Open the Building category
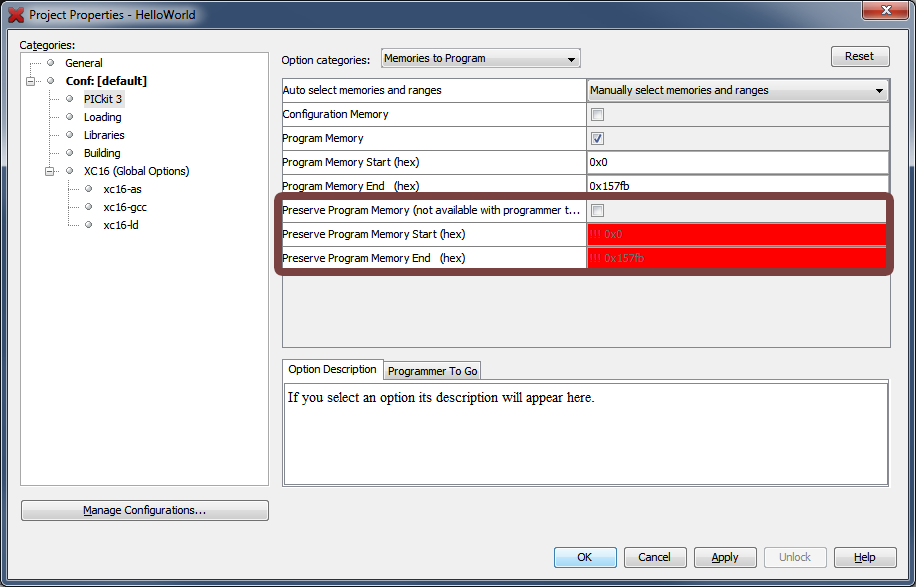Viewport: 916px width, 587px height. click(x=102, y=153)
